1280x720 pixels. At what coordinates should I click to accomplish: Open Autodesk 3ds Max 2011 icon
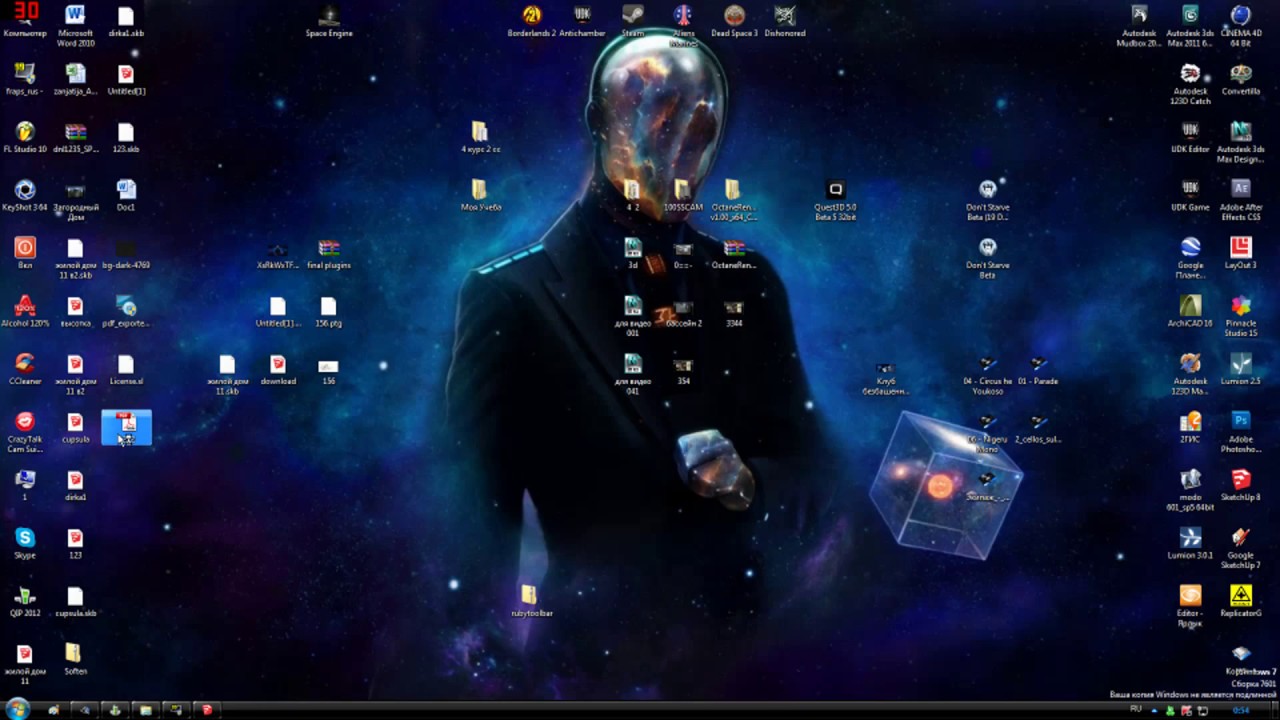[1190, 25]
